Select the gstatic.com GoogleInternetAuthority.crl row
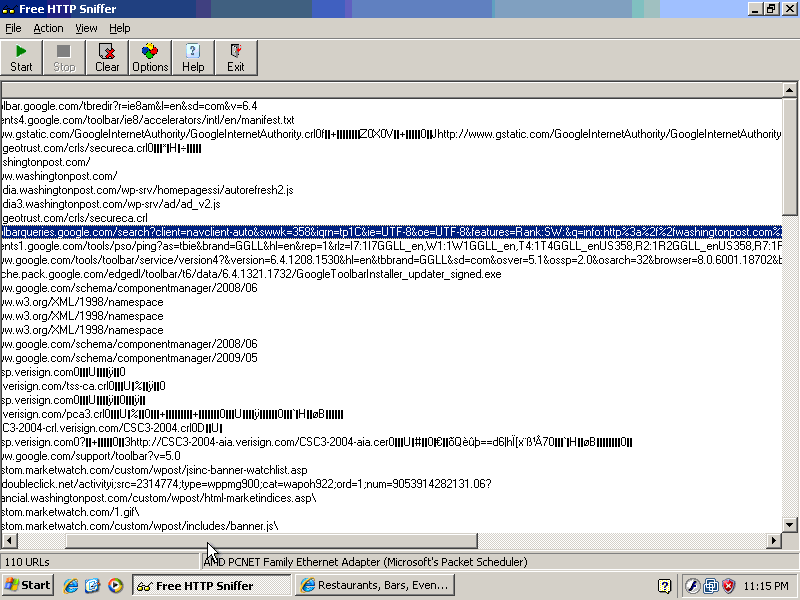The width and height of the screenshot is (800, 600). (391, 134)
